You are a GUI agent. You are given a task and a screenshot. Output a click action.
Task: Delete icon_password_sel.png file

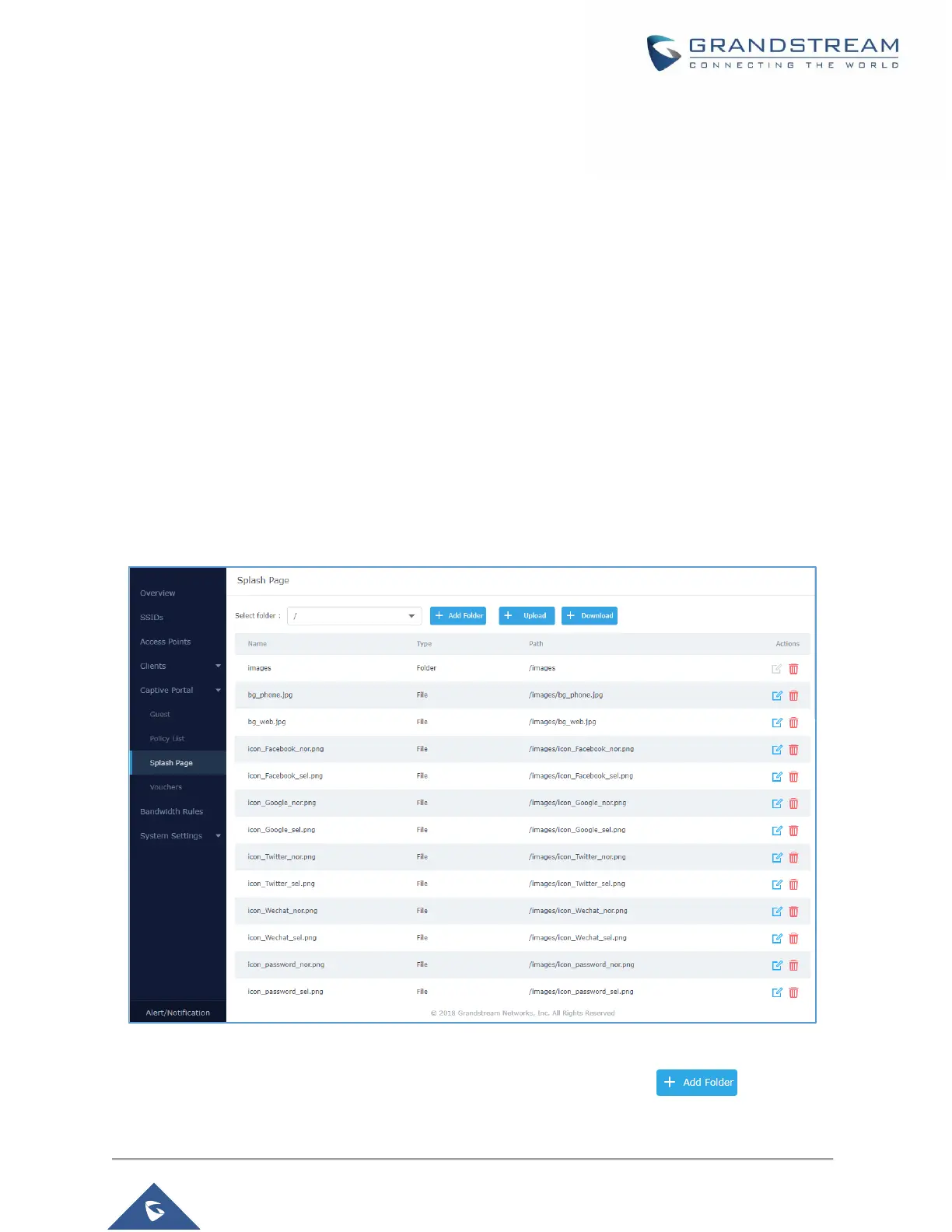pyautogui.click(x=793, y=992)
